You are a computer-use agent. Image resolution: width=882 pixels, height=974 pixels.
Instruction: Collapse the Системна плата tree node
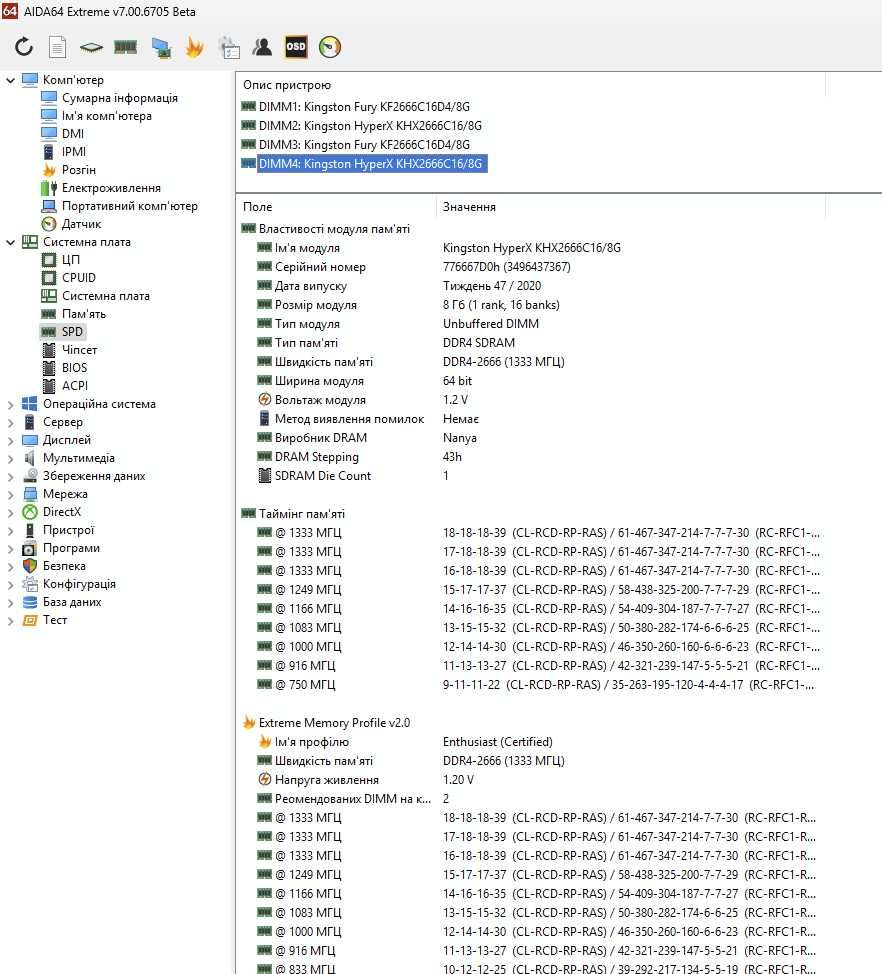click(x=10, y=242)
